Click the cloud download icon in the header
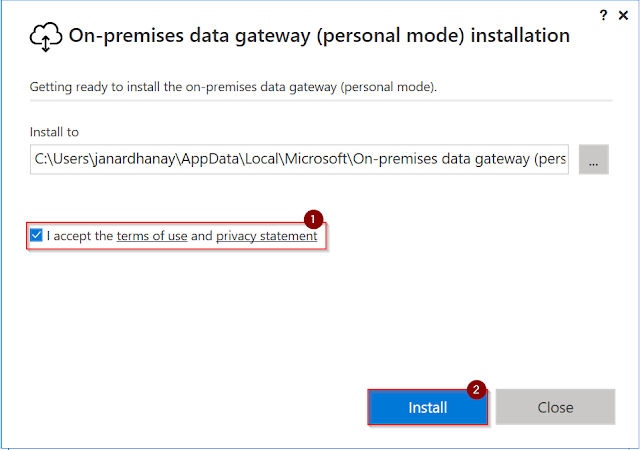The width and height of the screenshot is (640, 450). 45,37
